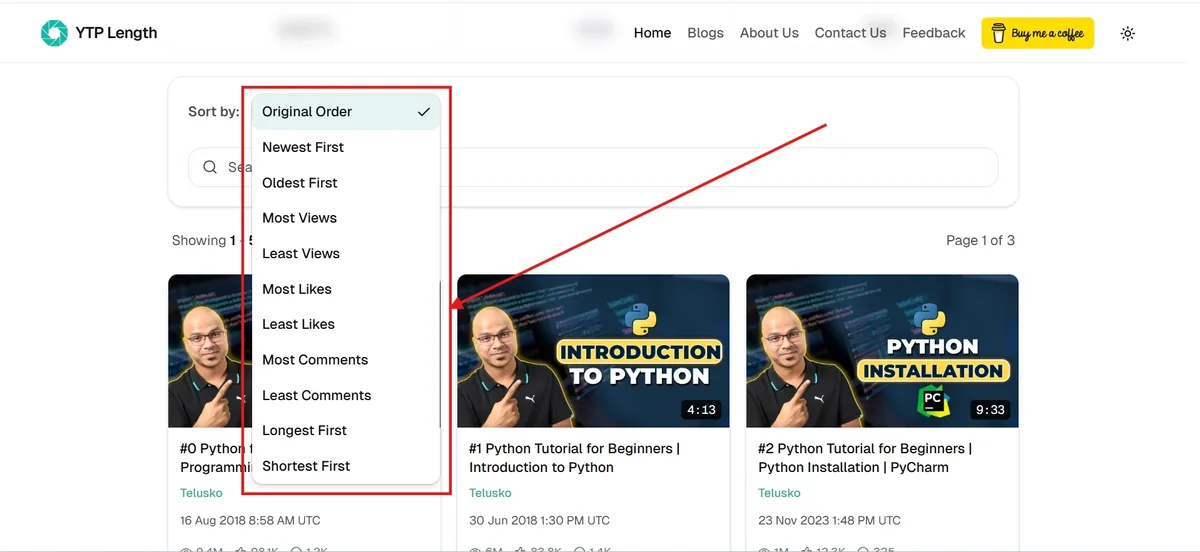Select Original Order sort option

tap(345, 112)
